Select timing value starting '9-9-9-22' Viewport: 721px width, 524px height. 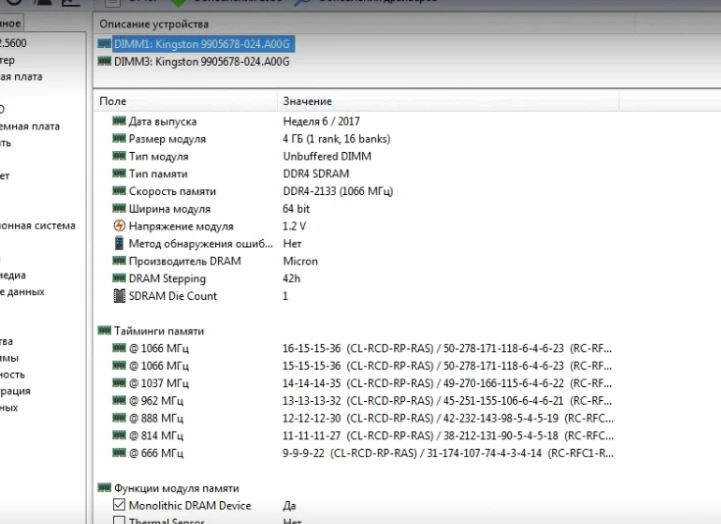(448, 453)
